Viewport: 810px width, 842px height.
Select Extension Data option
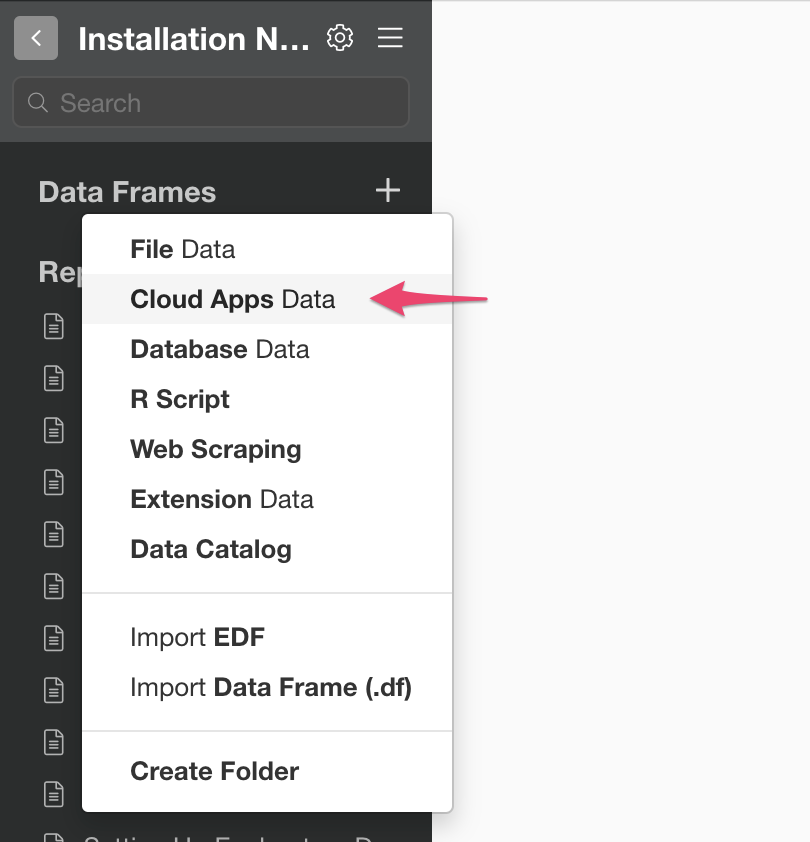coord(222,499)
